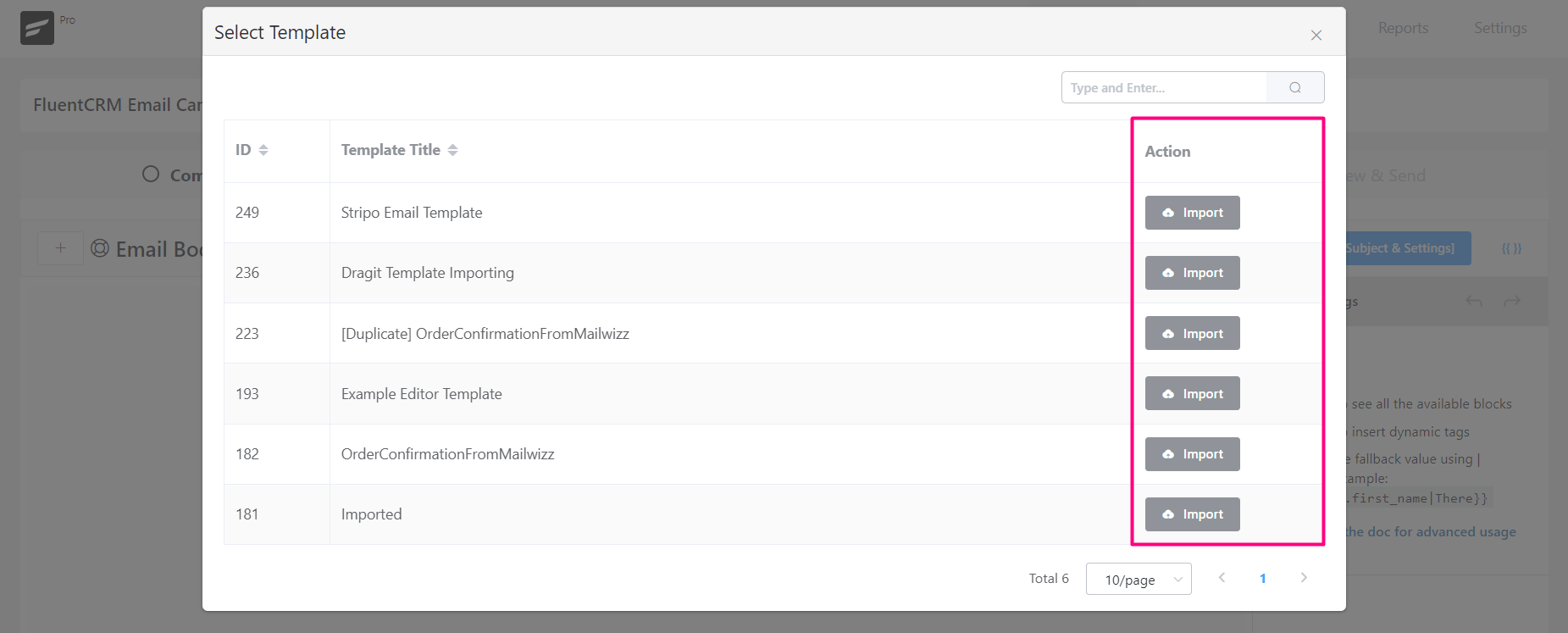Close the Select Template dialog
The width and height of the screenshot is (1568, 633).
(x=1316, y=35)
